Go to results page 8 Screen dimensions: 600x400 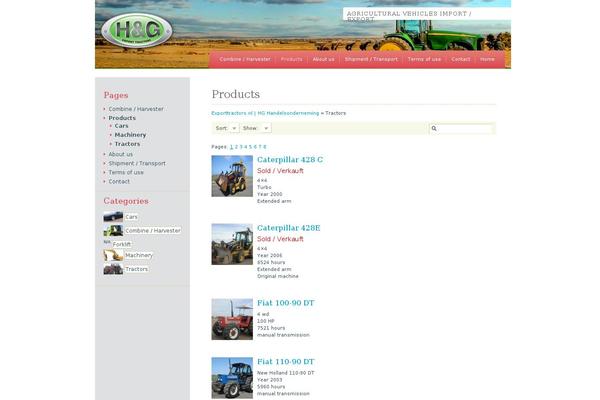coord(264,147)
